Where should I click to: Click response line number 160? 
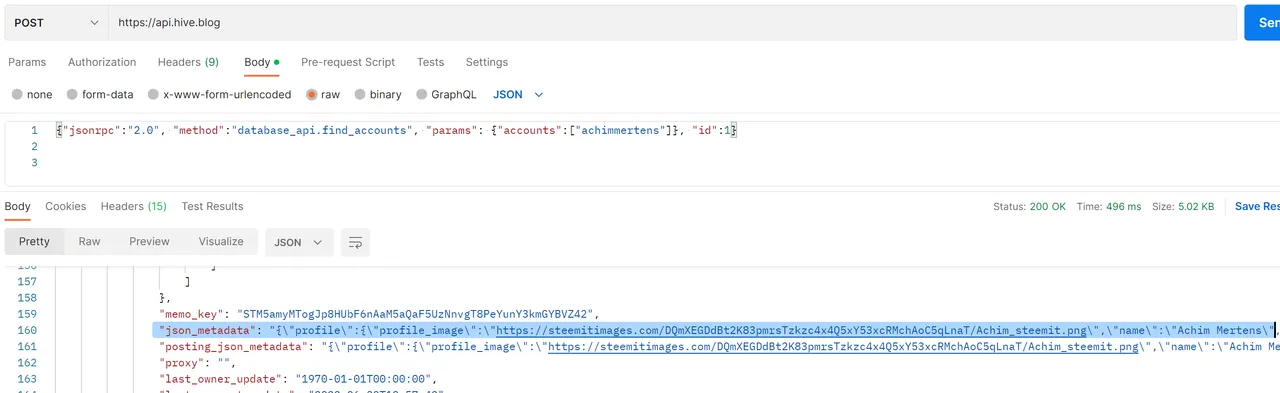(28, 330)
